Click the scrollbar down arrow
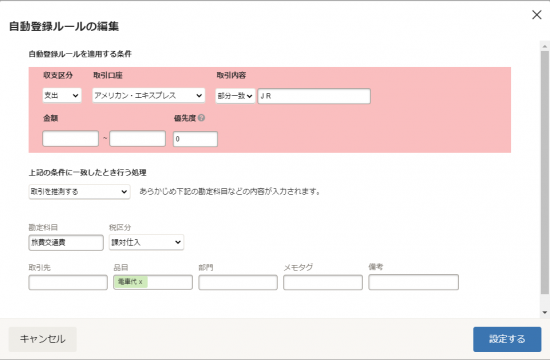The width and height of the screenshot is (550, 360). click(x=545, y=312)
